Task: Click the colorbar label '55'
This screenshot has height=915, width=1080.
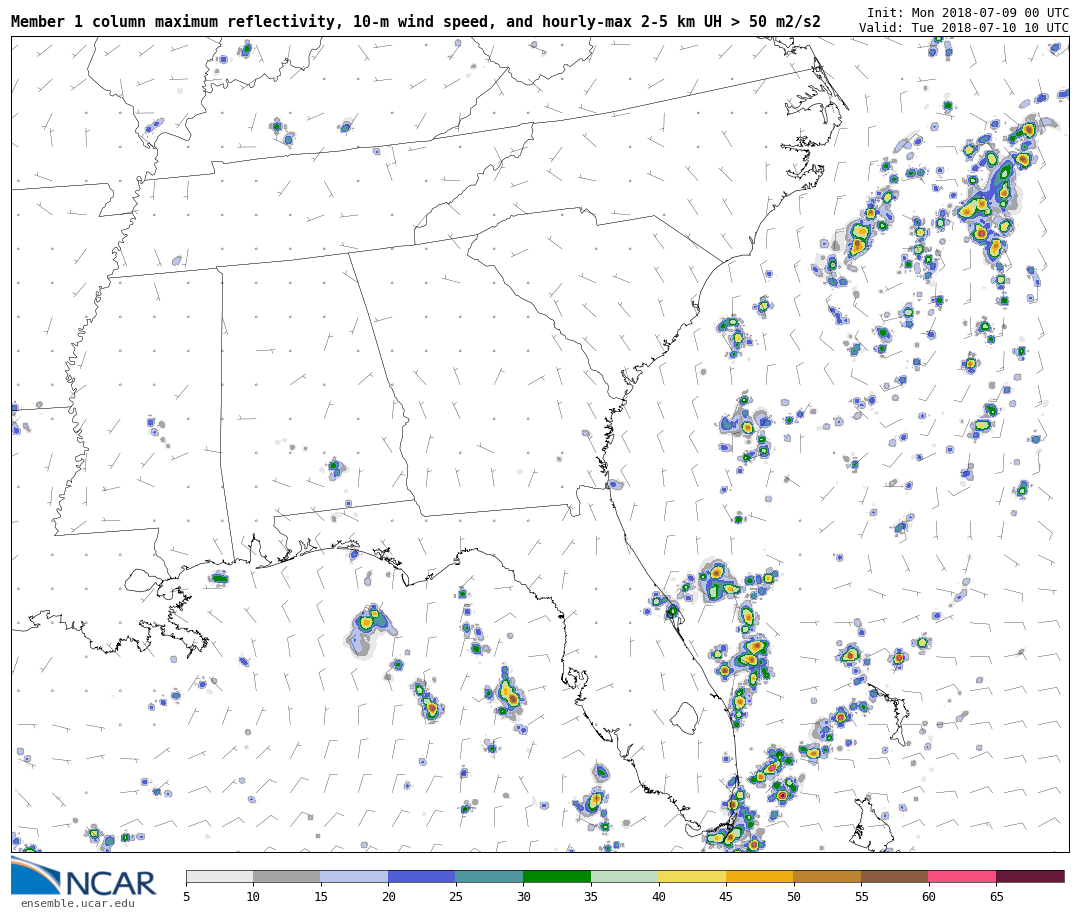Action: pyautogui.click(x=861, y=896)
